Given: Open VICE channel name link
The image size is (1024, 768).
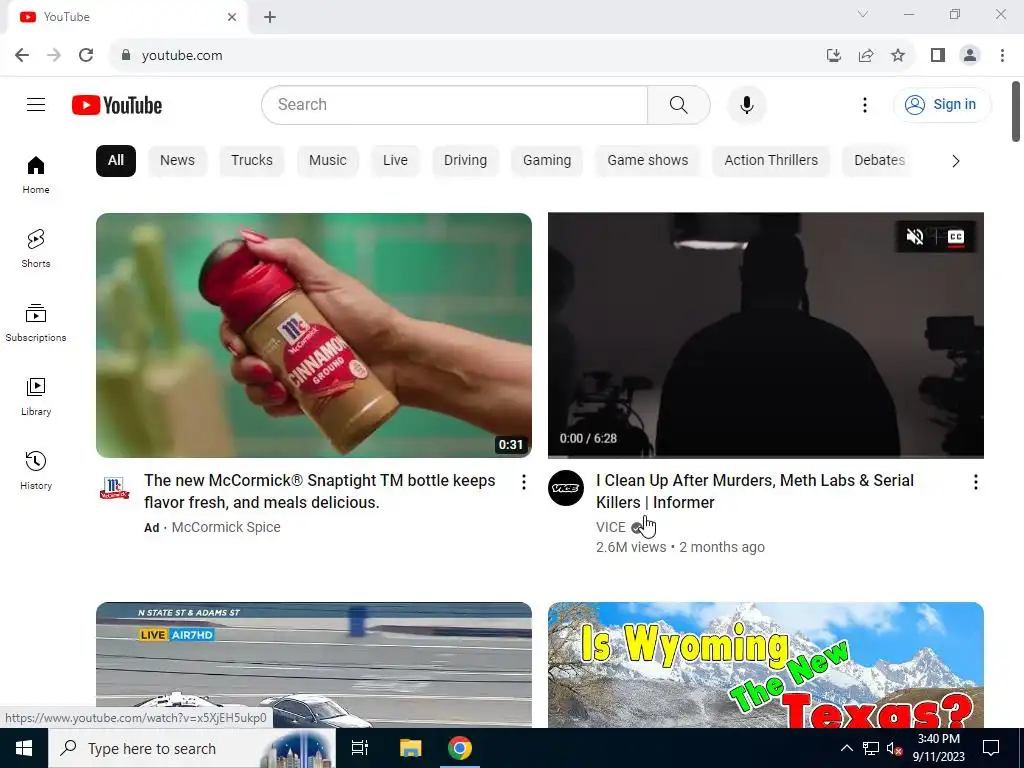Looking at the screenshot, I should coord(611,527).
